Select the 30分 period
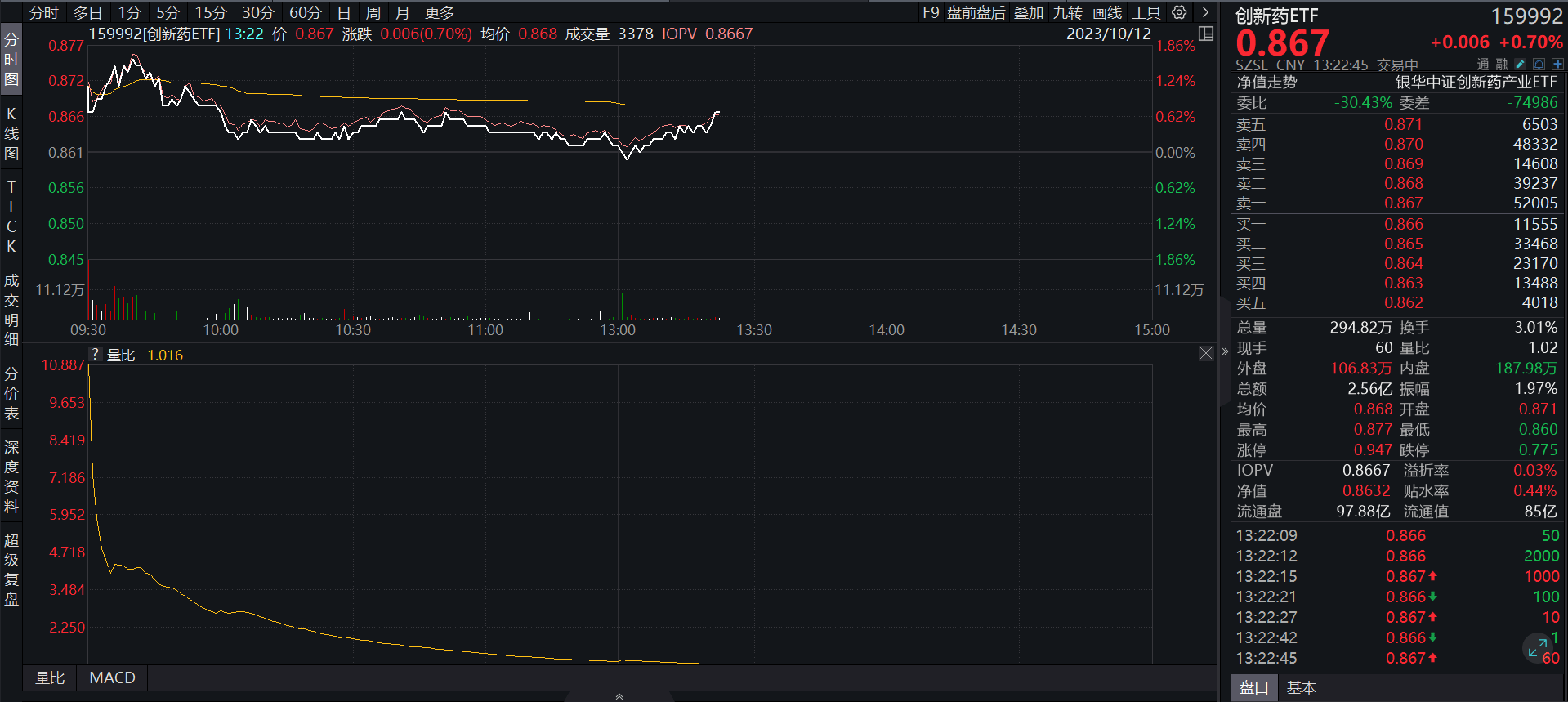 tap(258, 12)
